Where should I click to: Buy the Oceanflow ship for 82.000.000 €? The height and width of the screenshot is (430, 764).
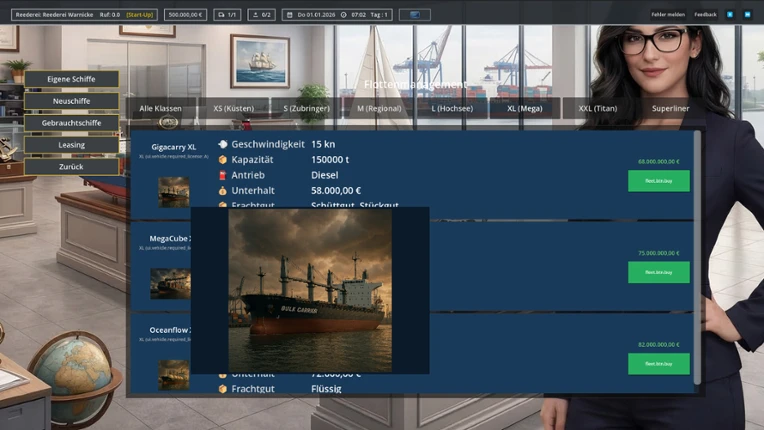[x=659, y=364]
